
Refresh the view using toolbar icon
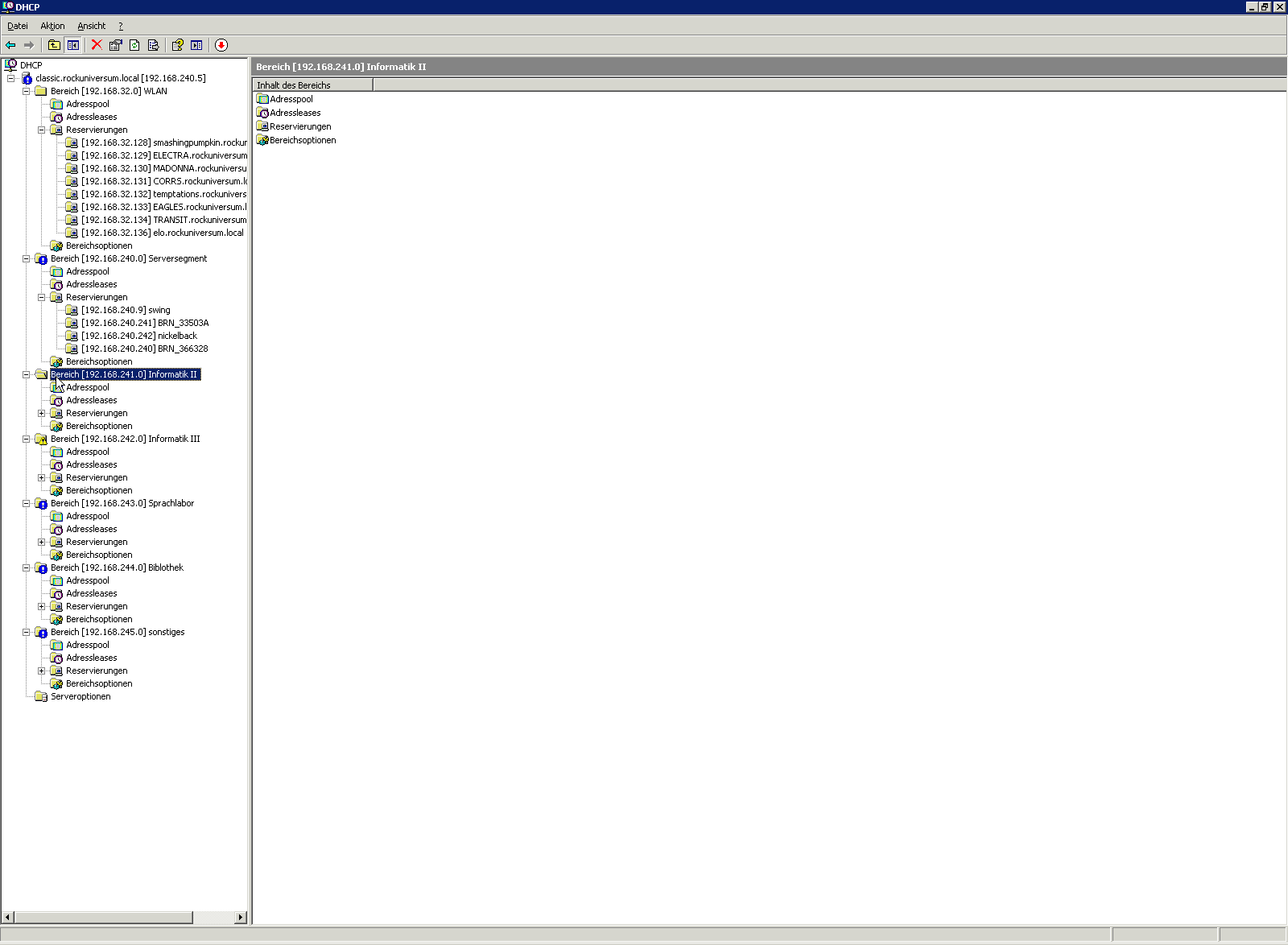tap(134, 45)
